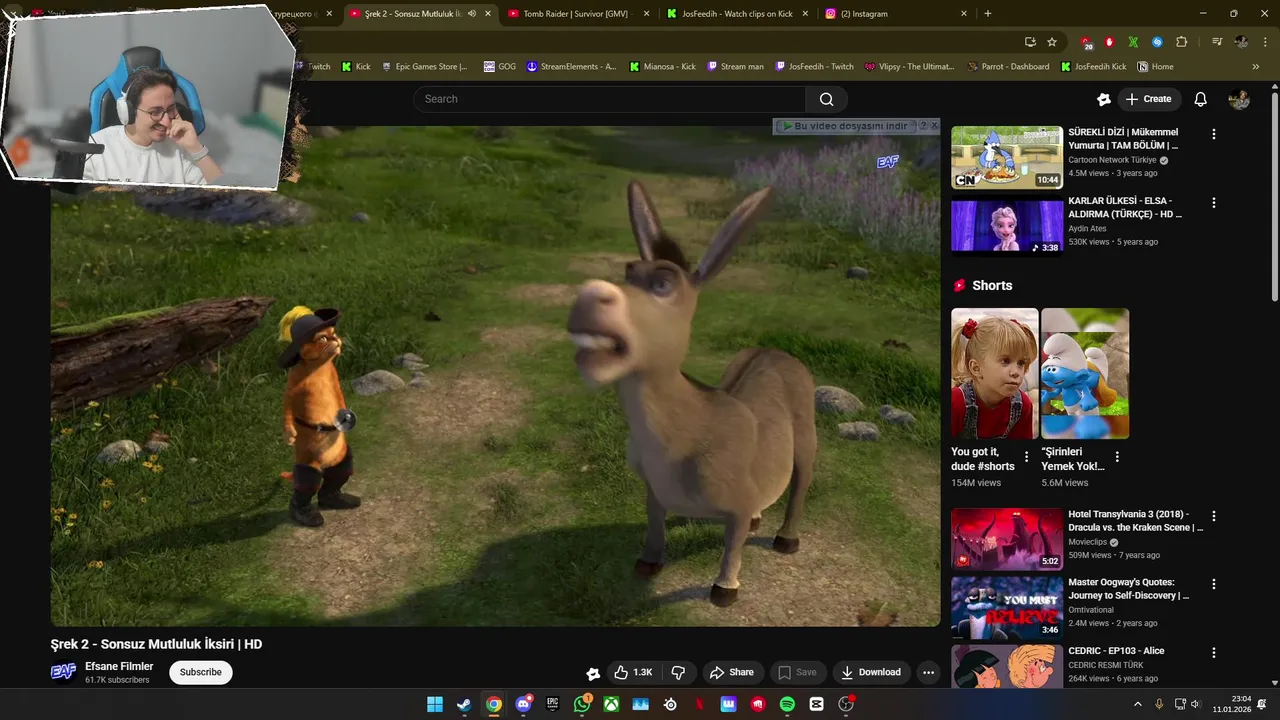Open WhatsApp from the taskbar
1280x720 pixels.
[x=582, y=704]
